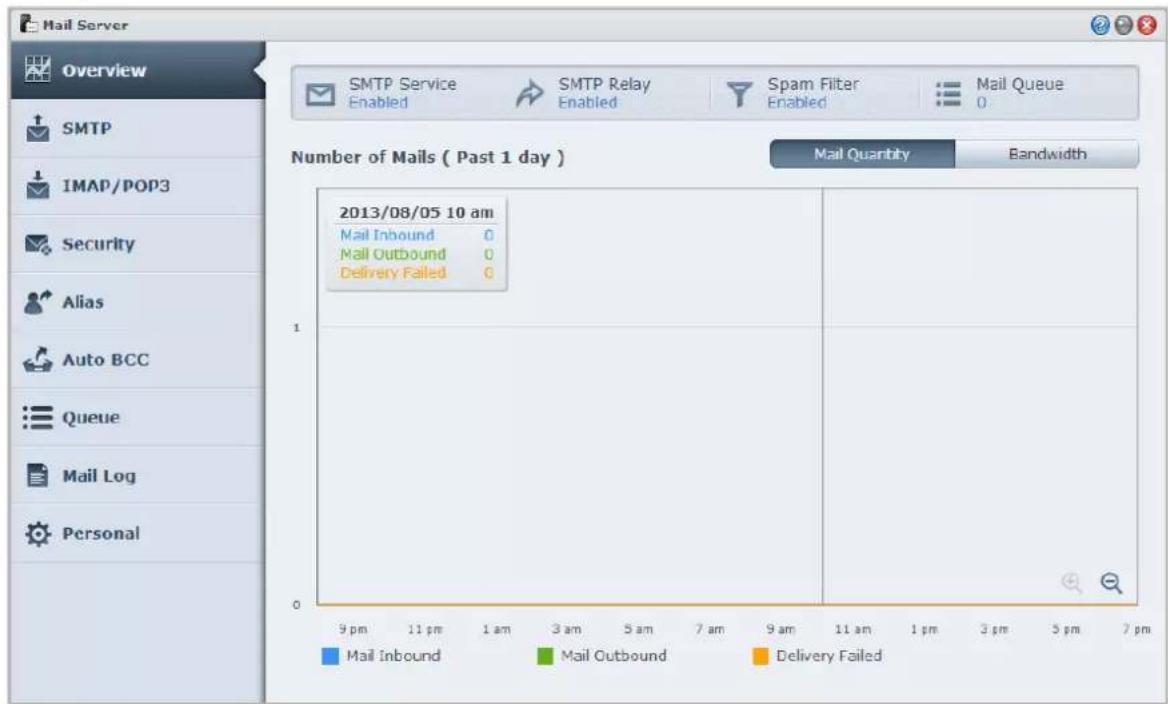
Task: Navigate to Auto BCC
Action: tap(138, 360)
